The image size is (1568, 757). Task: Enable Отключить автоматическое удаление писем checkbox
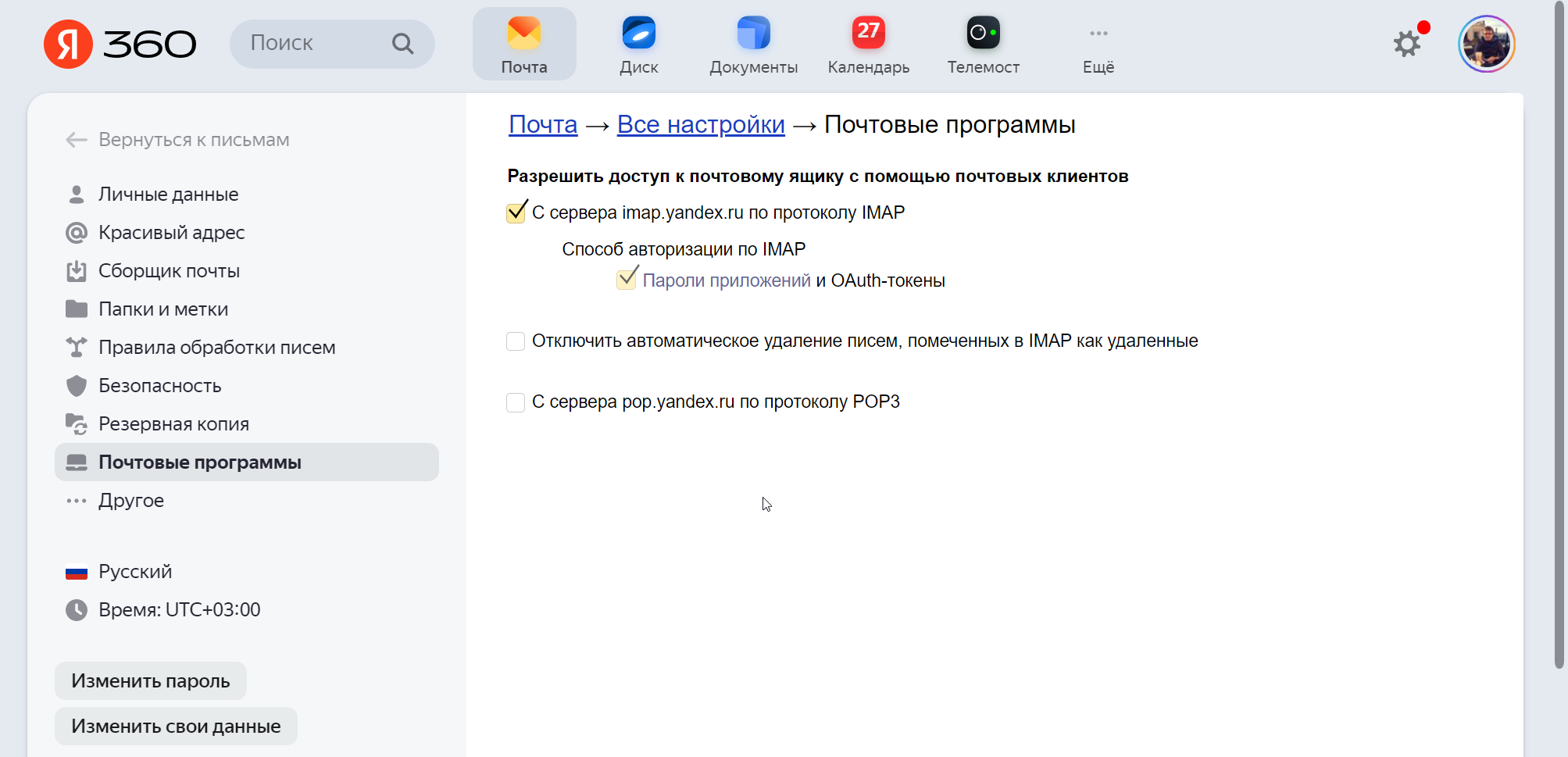[x=516, y=341]
